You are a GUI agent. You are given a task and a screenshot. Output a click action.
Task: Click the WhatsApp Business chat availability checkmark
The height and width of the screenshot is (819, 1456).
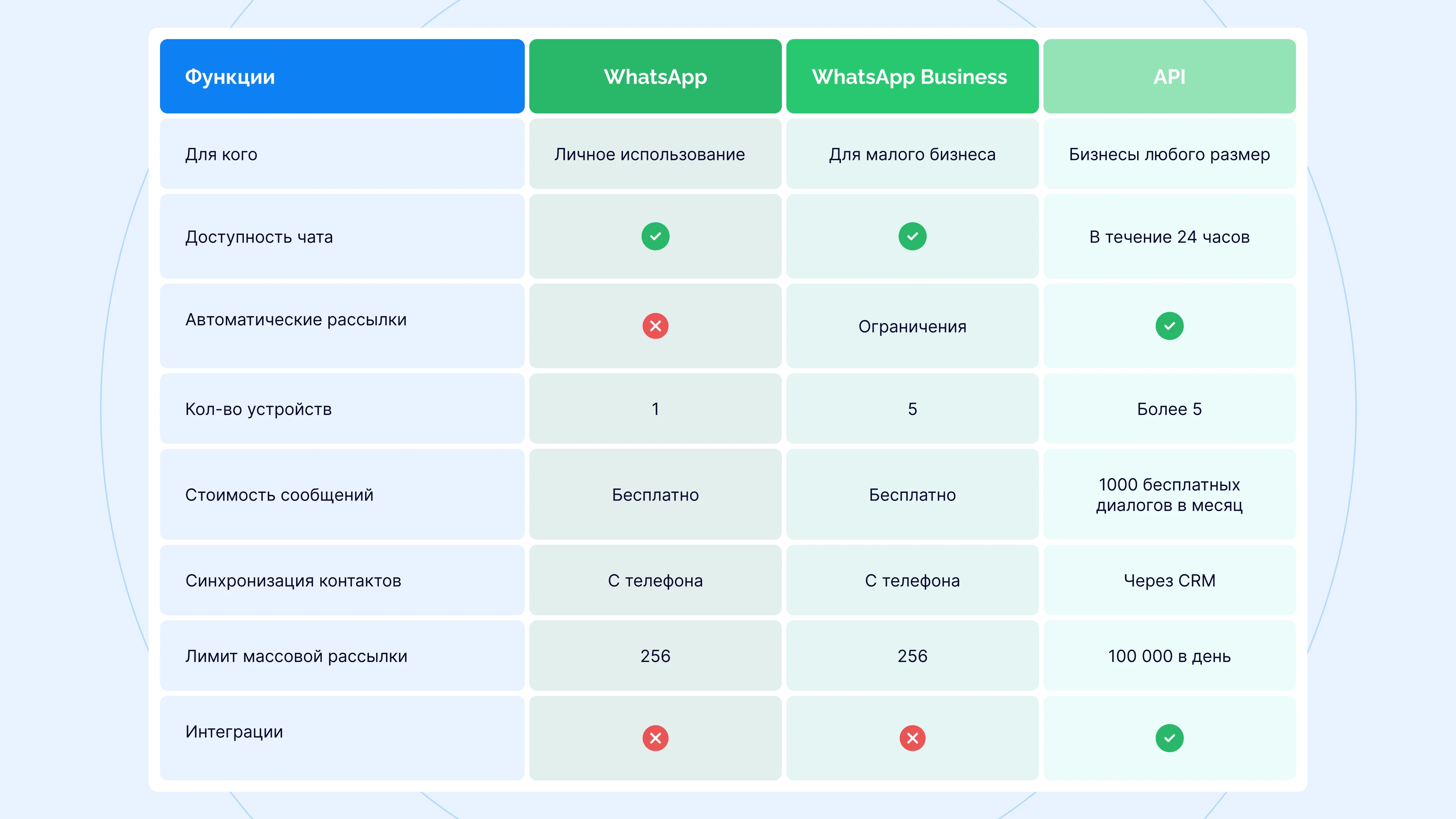(x=912, y=236)
